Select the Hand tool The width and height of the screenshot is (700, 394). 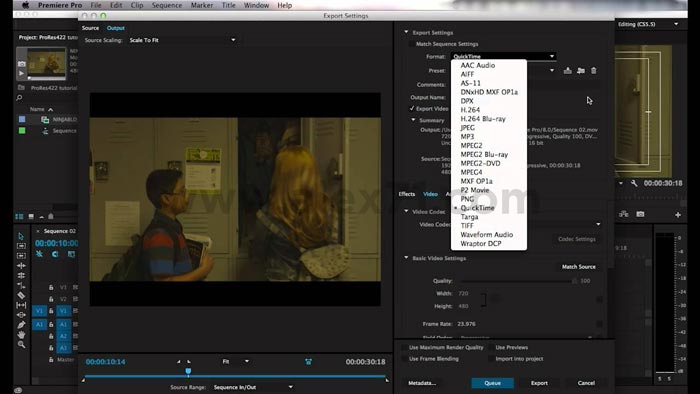click(x=21, y=335)
